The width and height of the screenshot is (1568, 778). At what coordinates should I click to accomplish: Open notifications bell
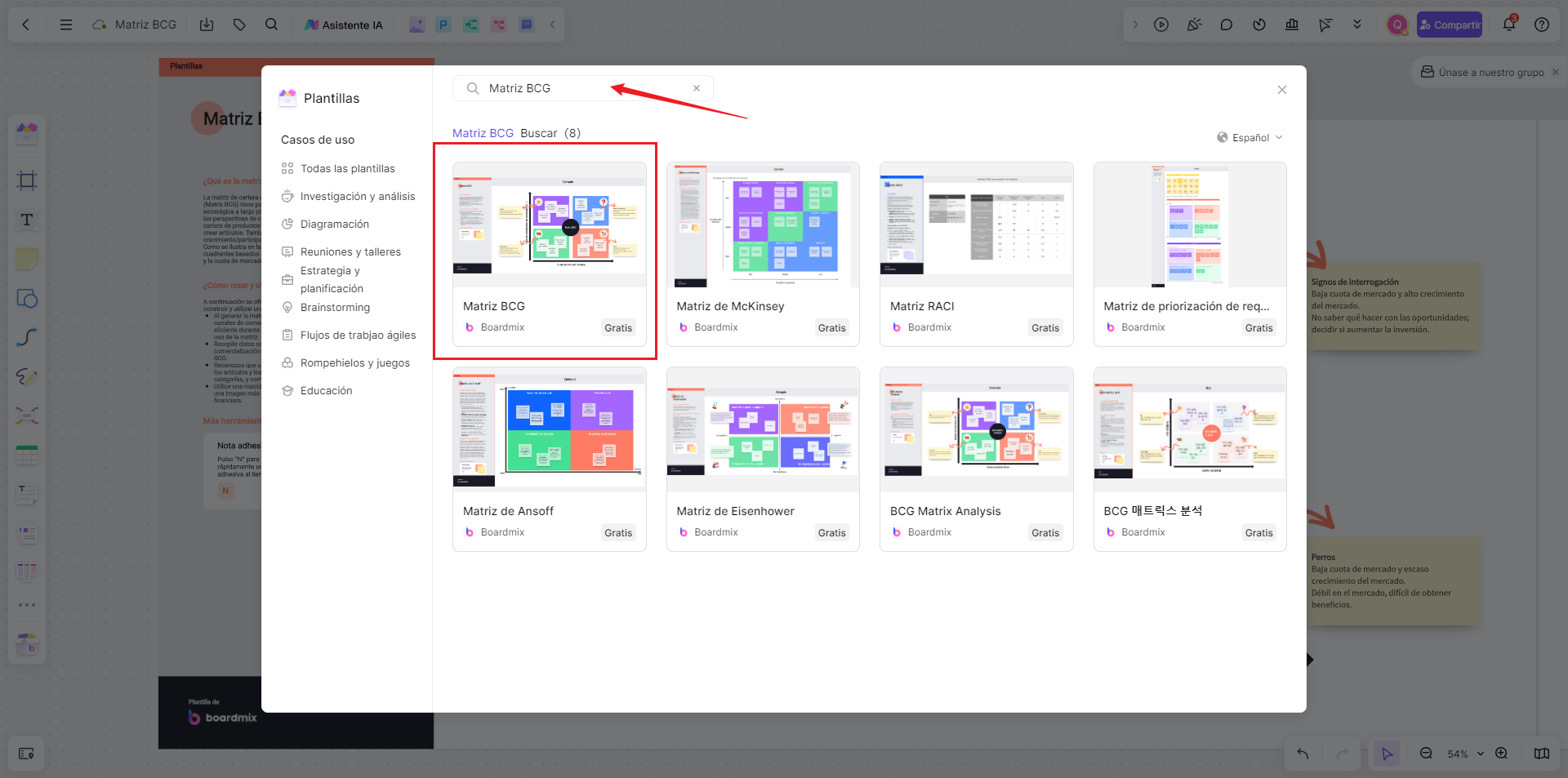pos(1509,24)
